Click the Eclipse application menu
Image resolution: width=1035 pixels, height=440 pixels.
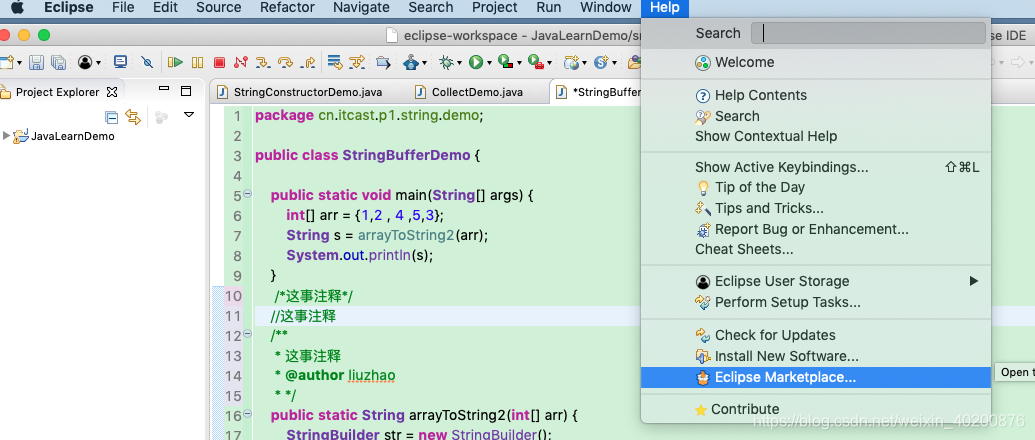[69, 8]
